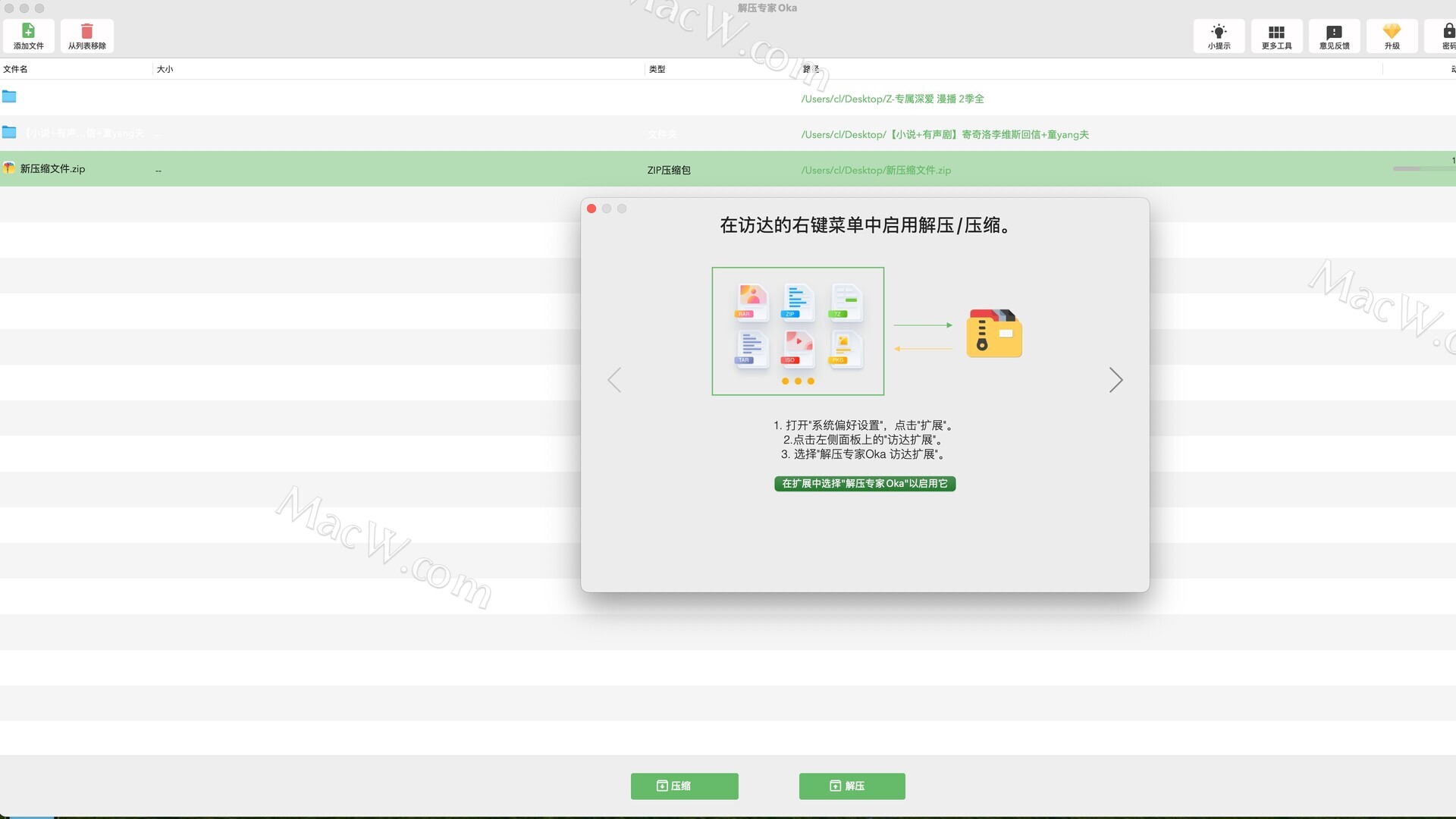The width and height of the screenshot is (1456, 819).
Task: Go to previous tip with left arrow
Action: 614,380
